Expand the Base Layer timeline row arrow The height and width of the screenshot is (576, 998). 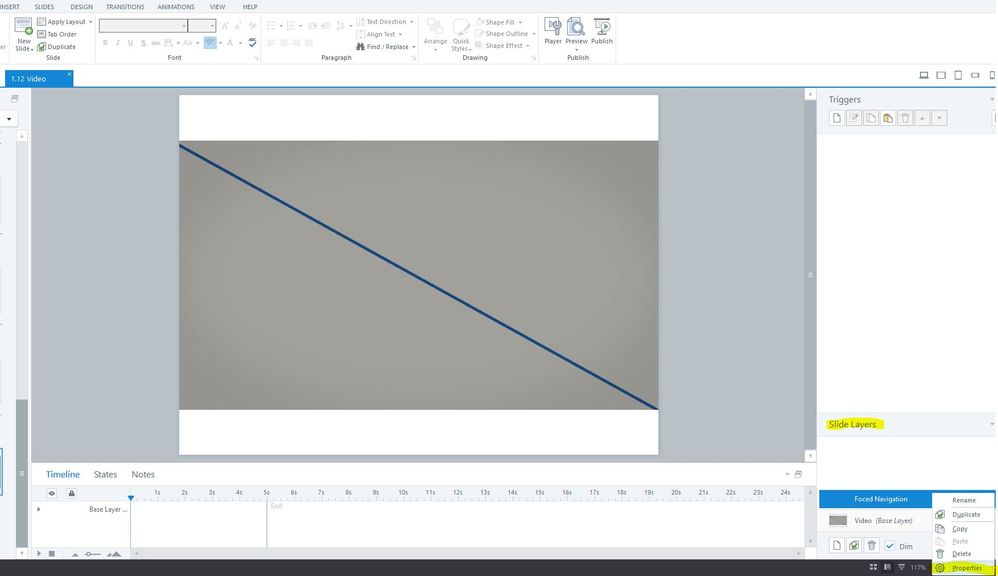click(x=39, y=509)
